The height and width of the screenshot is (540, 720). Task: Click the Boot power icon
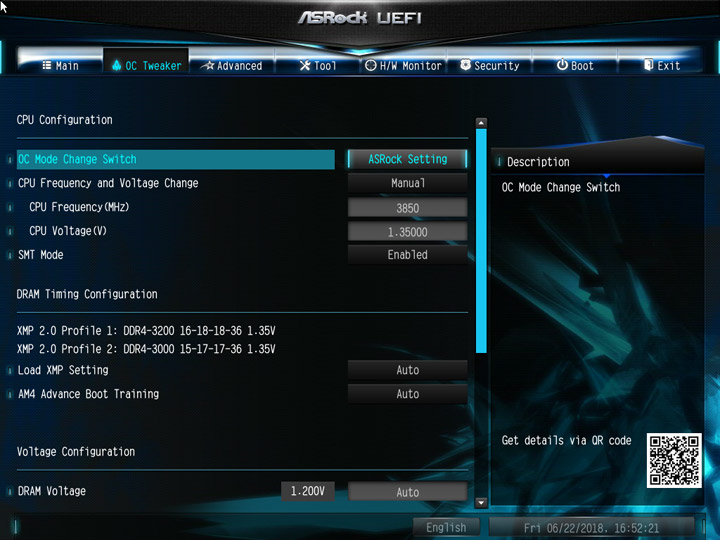tap(562, 65)
